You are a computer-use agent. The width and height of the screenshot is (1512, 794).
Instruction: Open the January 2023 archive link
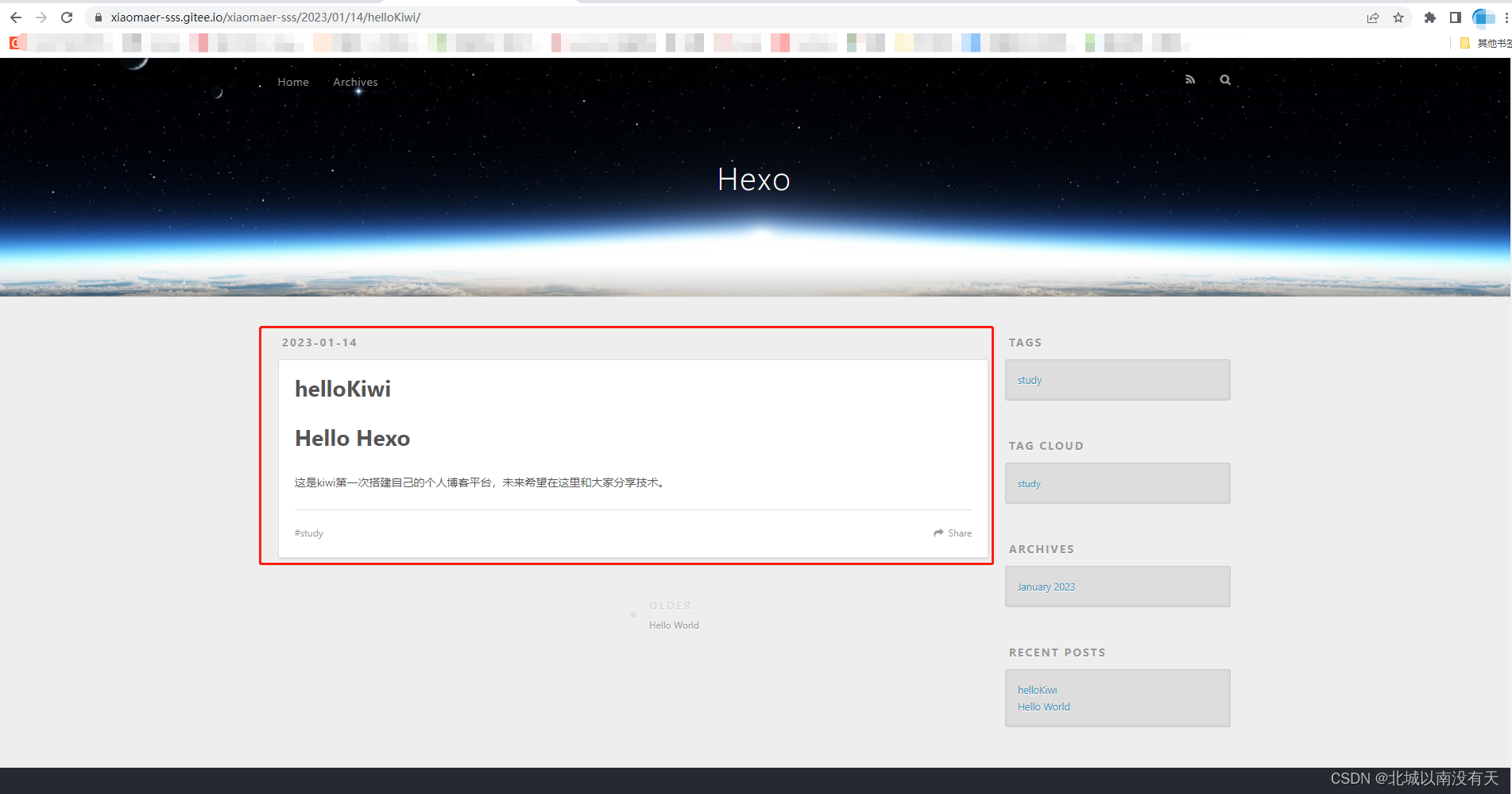(x=1046, y=587)
